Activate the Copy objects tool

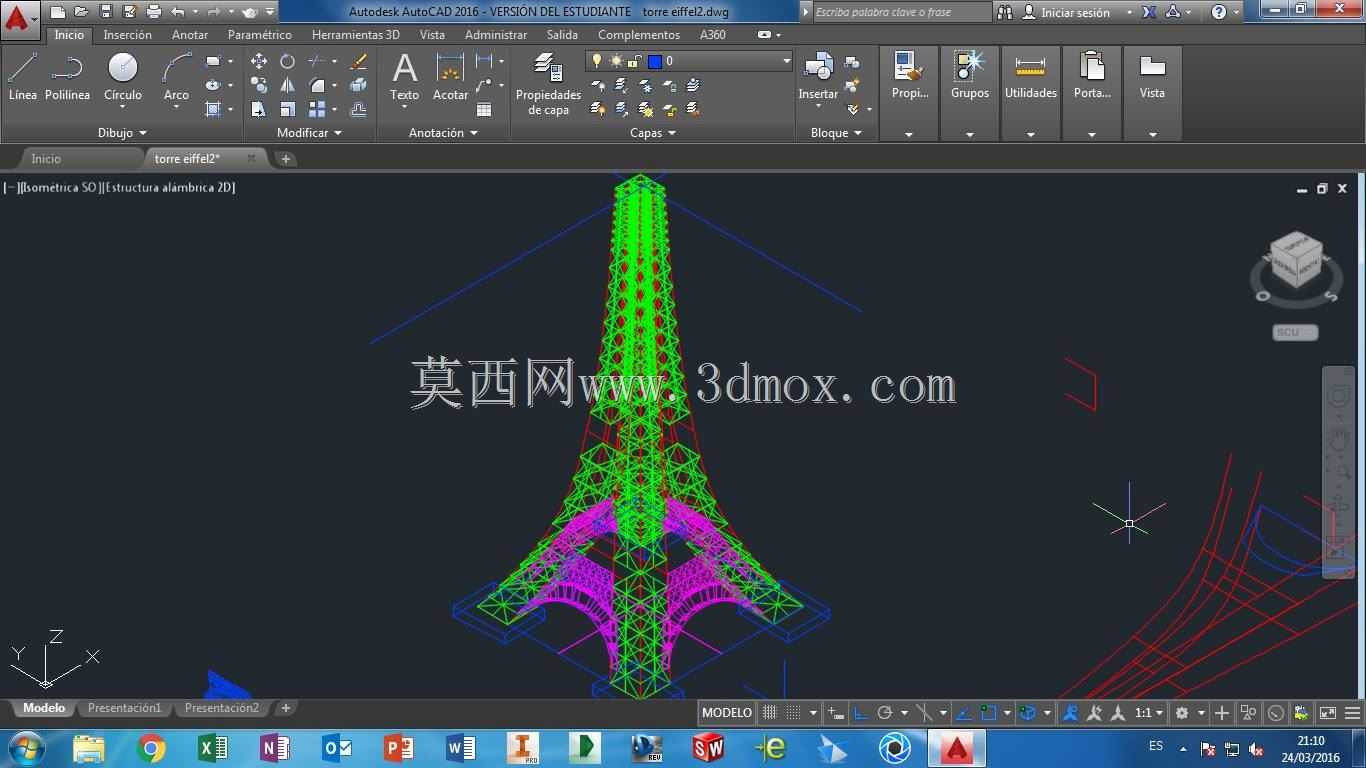pyautogui.click(x=259, y=85)
